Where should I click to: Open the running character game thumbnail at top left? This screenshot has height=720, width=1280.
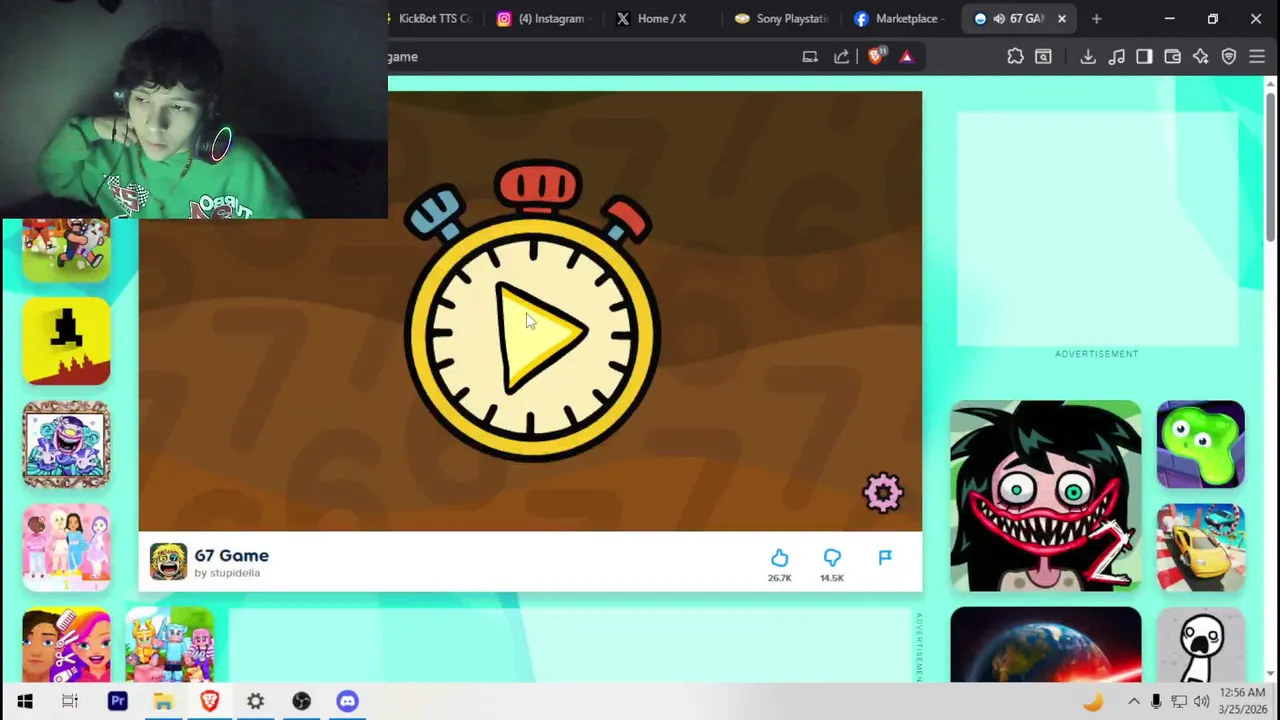point(66,250)
